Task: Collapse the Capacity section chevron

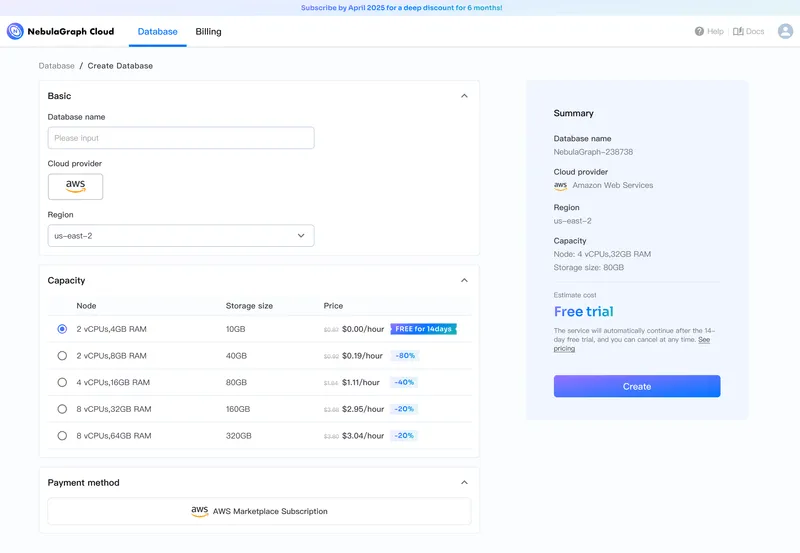Action: pyautogui.click(x=464, y=281)
